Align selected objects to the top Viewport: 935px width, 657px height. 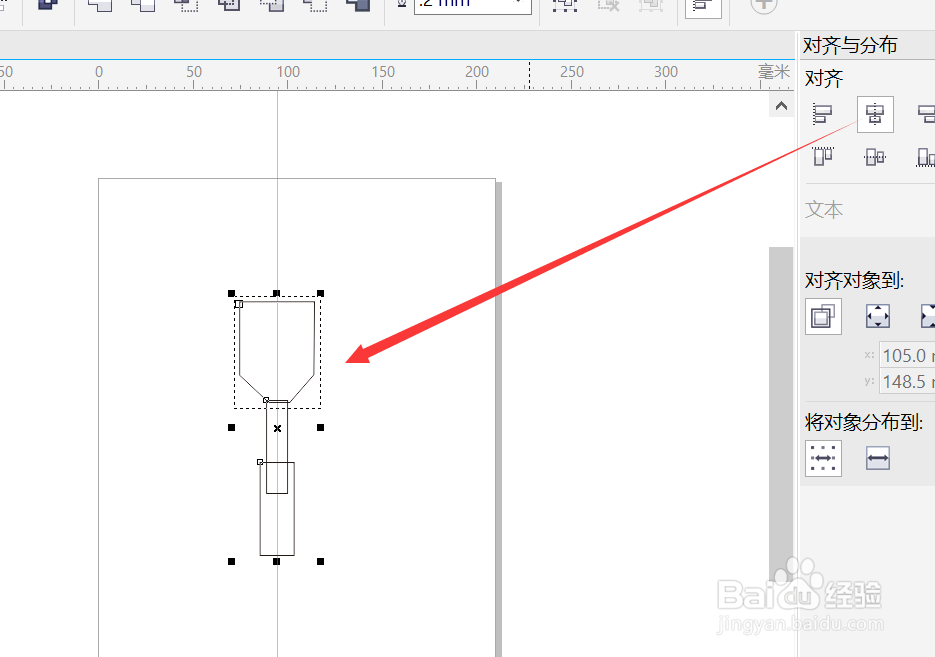(823, 157)
